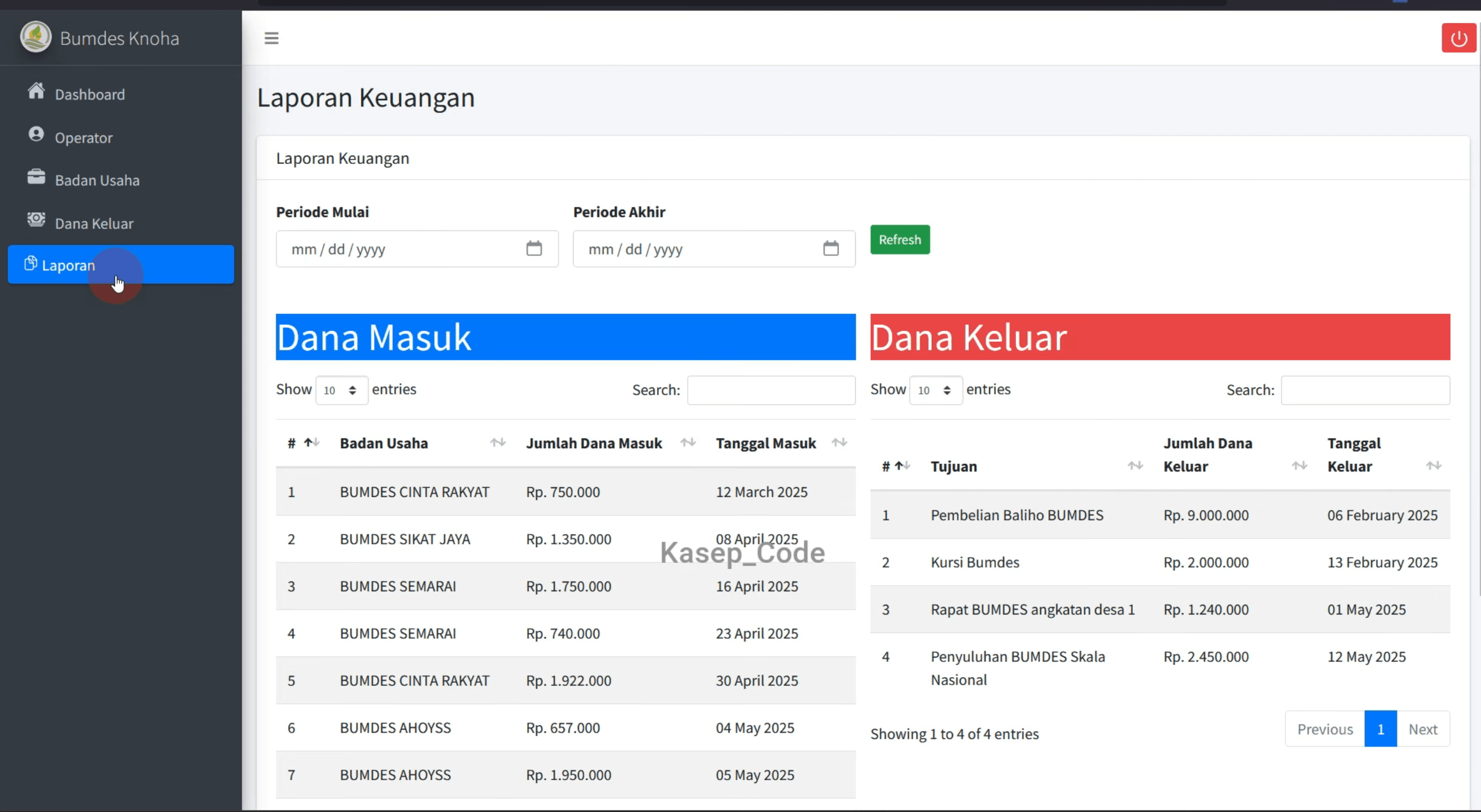
Task: Click BUMDES SIKAT JAYA cell
Action: tap(405, 539)
